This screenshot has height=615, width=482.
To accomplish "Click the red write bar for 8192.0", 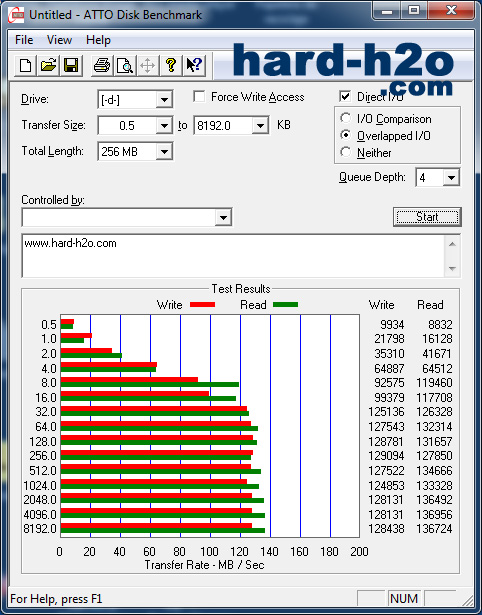I will [156, 526].
